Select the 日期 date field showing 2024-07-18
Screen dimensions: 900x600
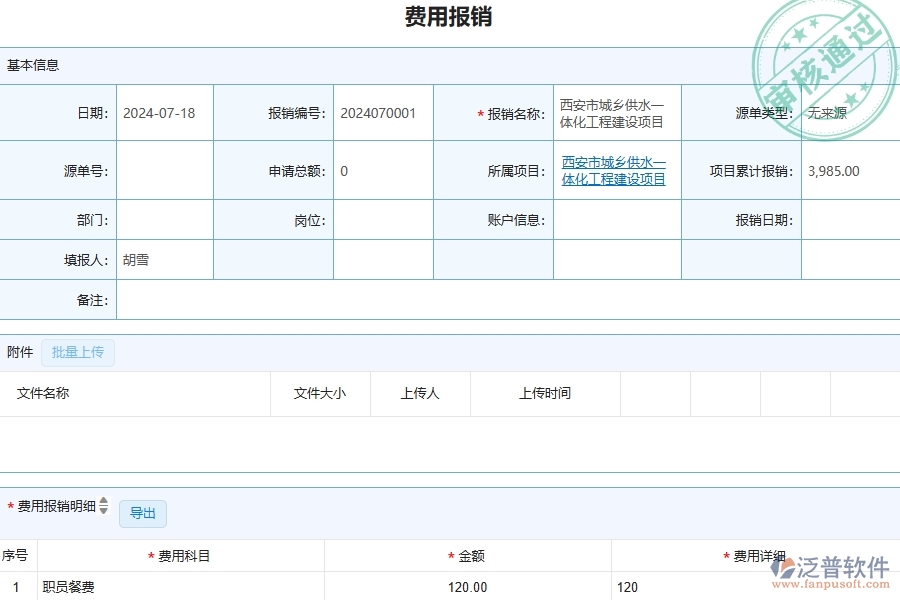[160, 112]
